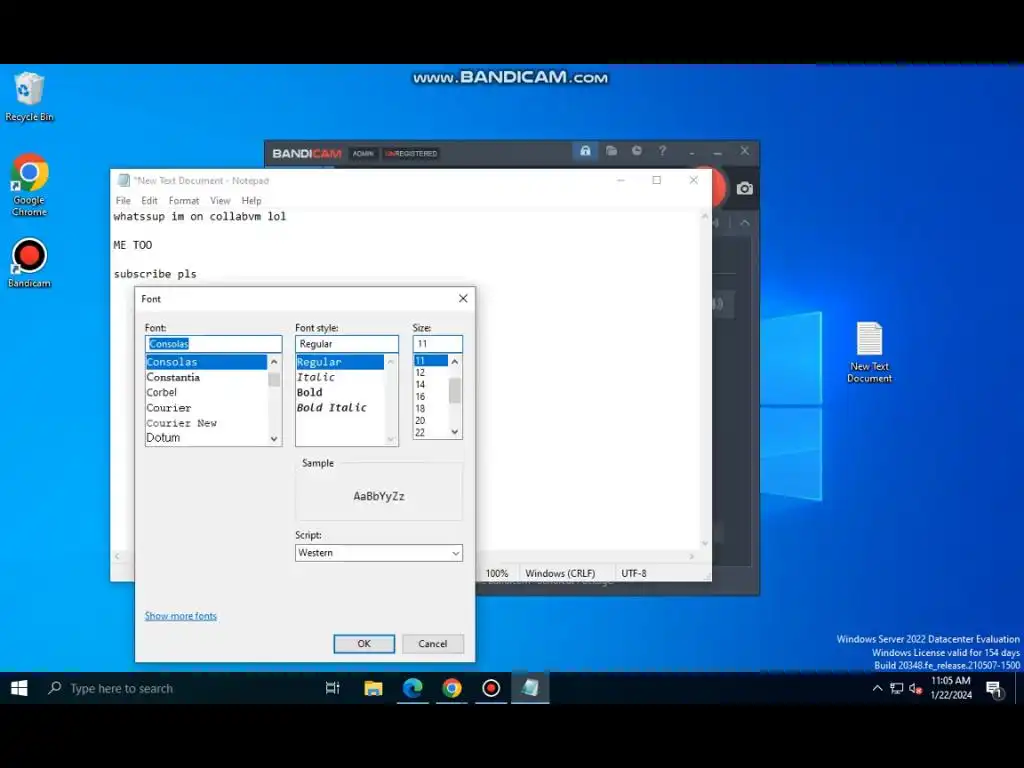1024x768 pixels.
Task: Open the Bandicam desktop shortcut
Action: [x=29, y=263]
